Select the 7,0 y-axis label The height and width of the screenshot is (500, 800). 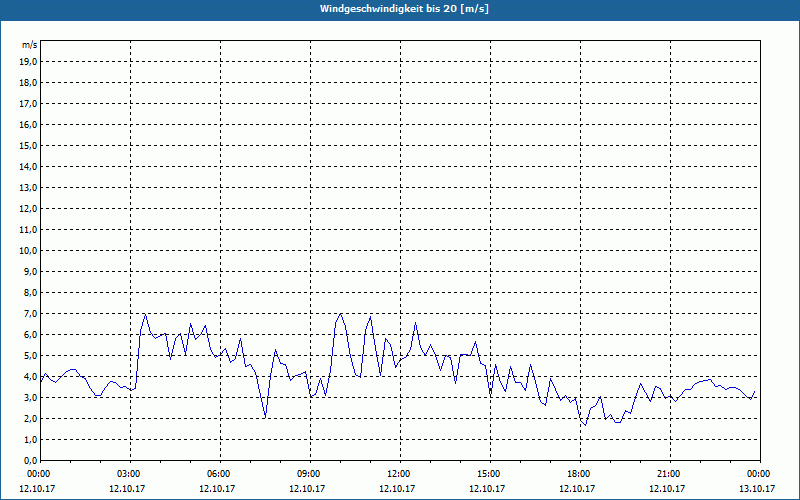click(x=30, y=314)
